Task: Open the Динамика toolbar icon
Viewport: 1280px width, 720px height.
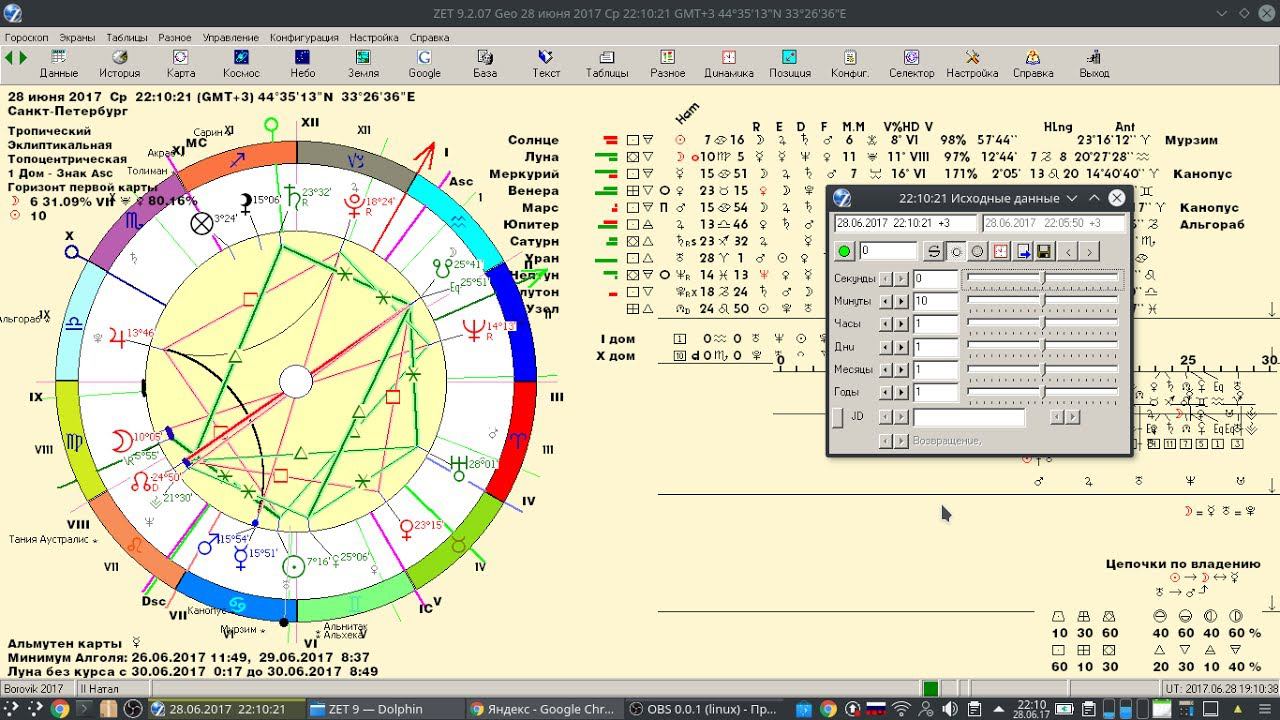Action: point(729,63)
